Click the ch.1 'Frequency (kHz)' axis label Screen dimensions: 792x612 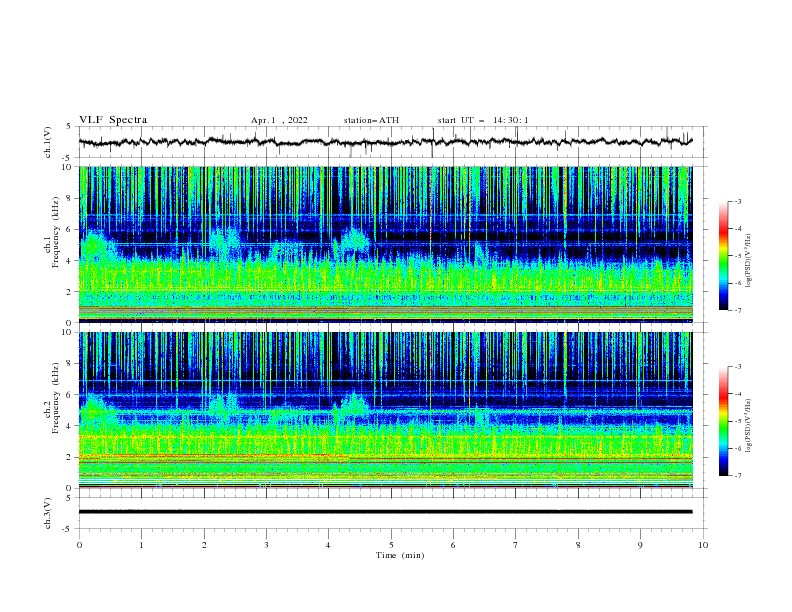click(56, 233)
